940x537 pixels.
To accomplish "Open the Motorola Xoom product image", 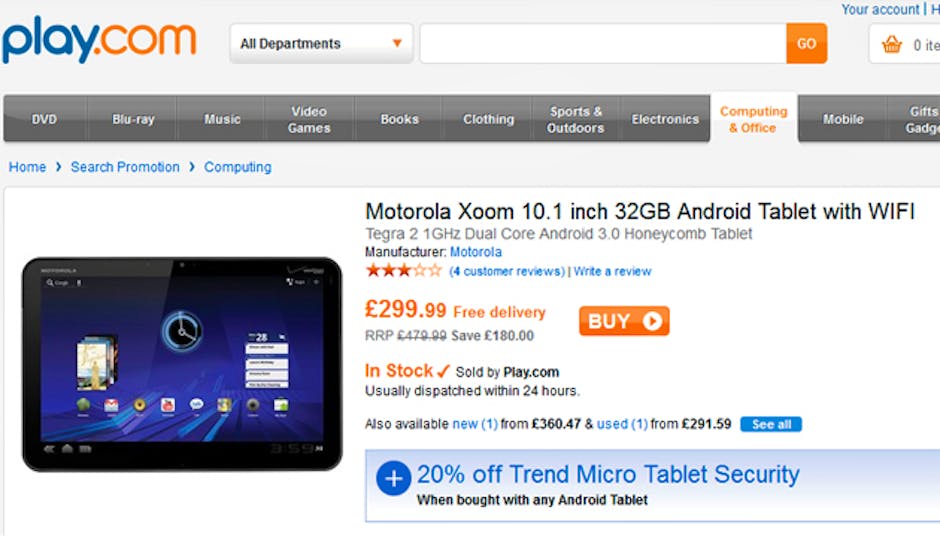I will 182,364.
